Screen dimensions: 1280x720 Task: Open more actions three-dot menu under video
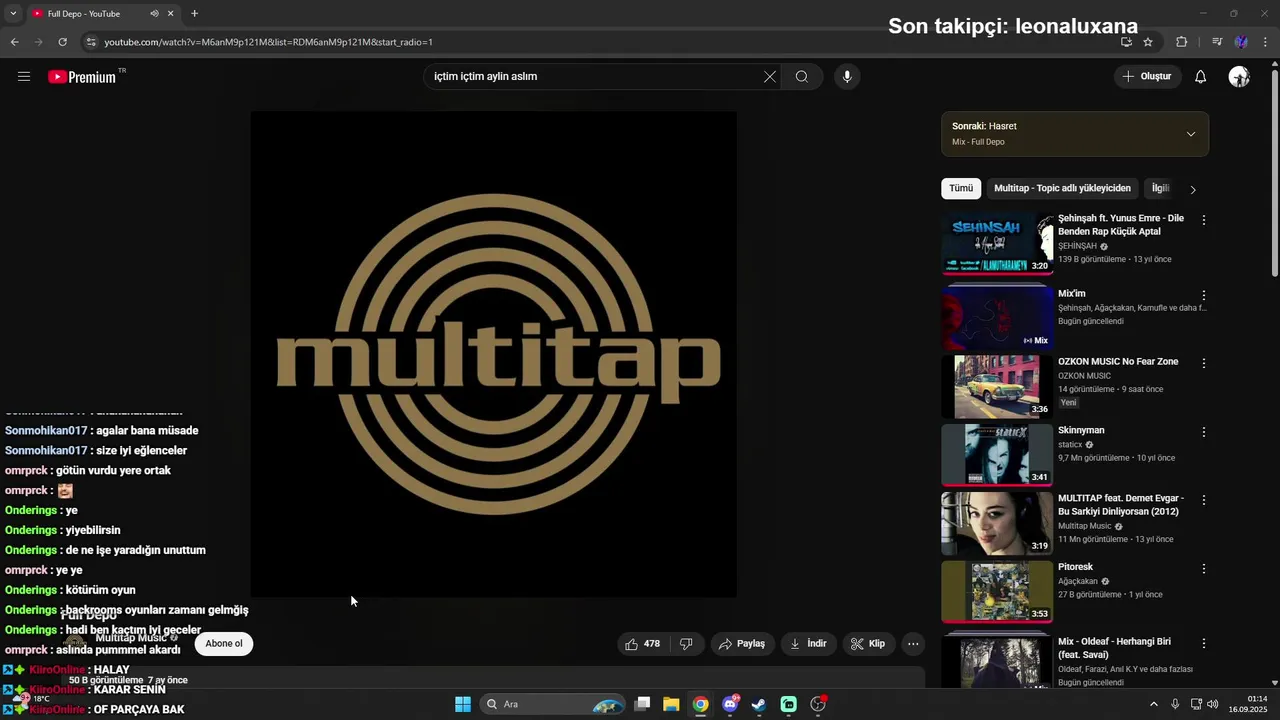(913, 644)
